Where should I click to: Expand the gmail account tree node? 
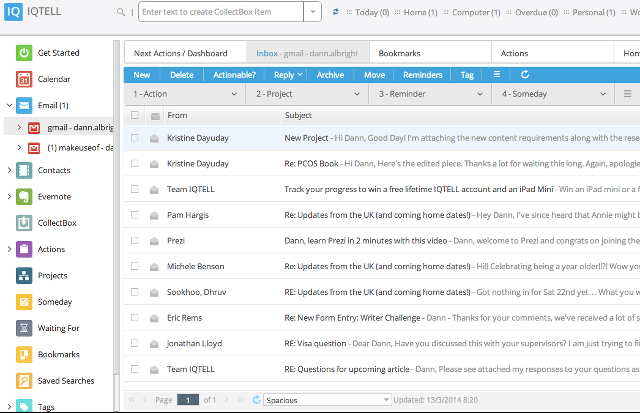19,128
